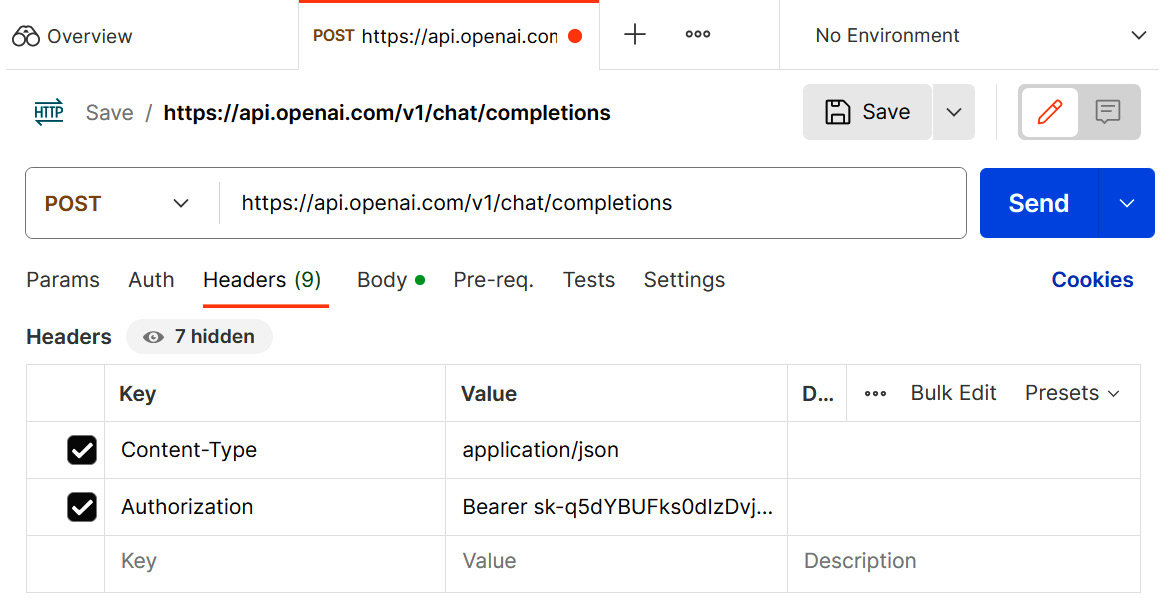Open the Overview tab
Image resolution: width=1165 pixels, height=599 pixels.
tap(72, 36)
